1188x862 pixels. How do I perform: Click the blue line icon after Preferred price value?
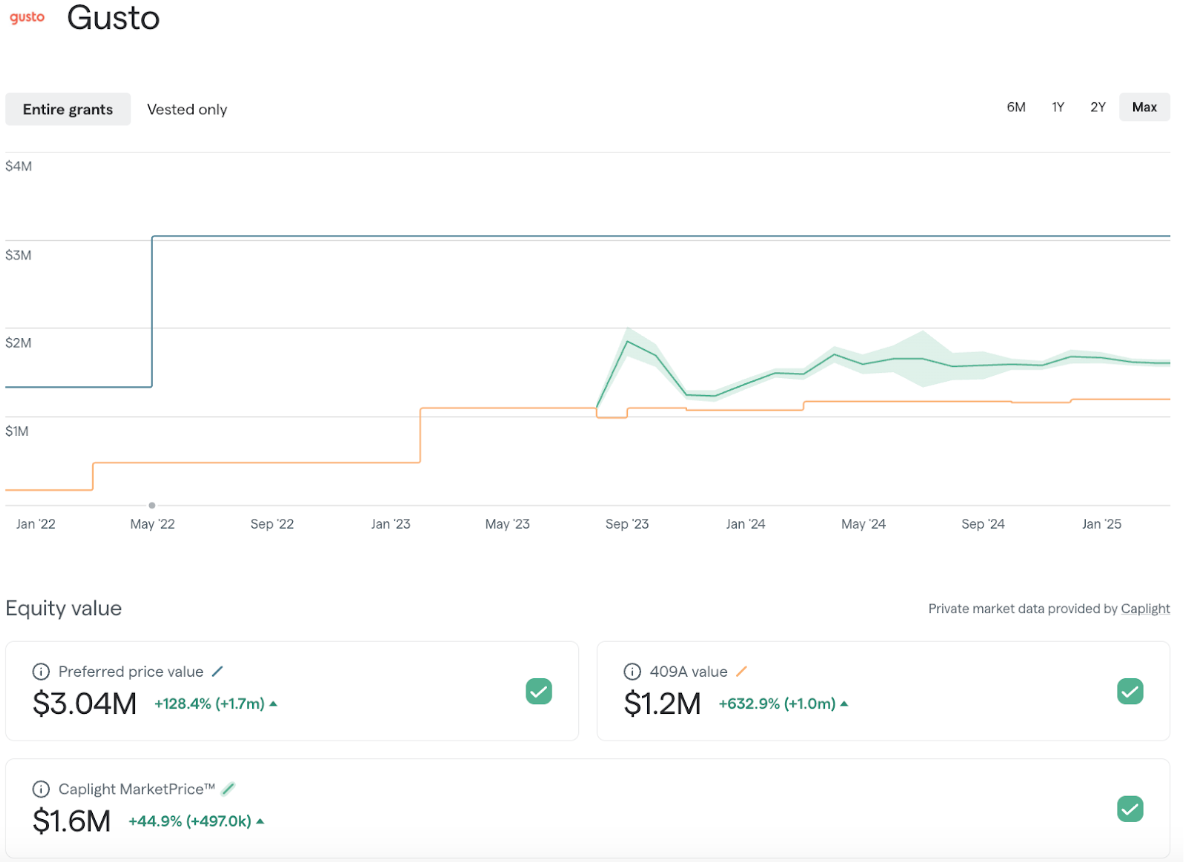pyautogui.click(x=217, y=672)
